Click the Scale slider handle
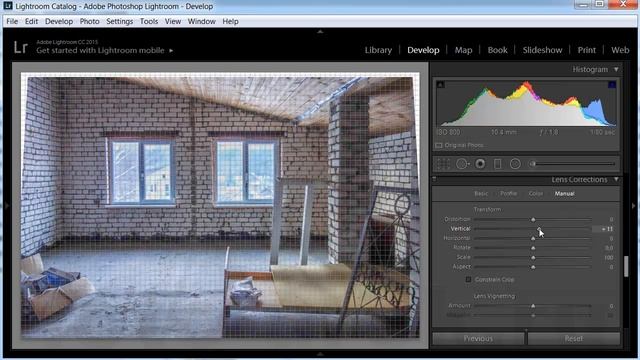The image size is (640, 360). tap(533, 258)
